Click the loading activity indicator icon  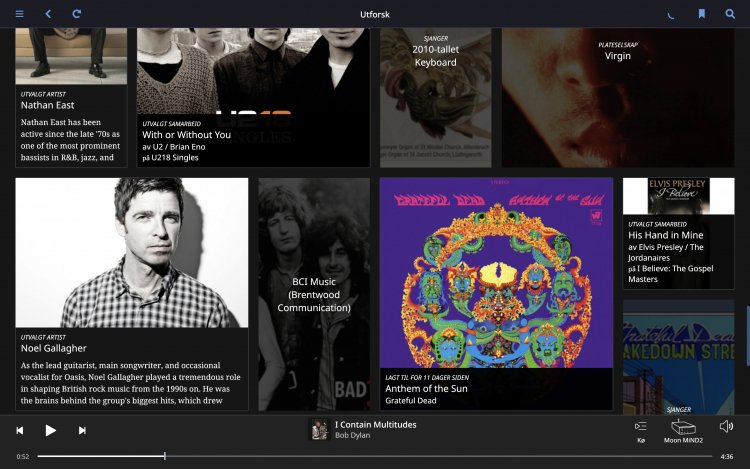coord(671,14)
